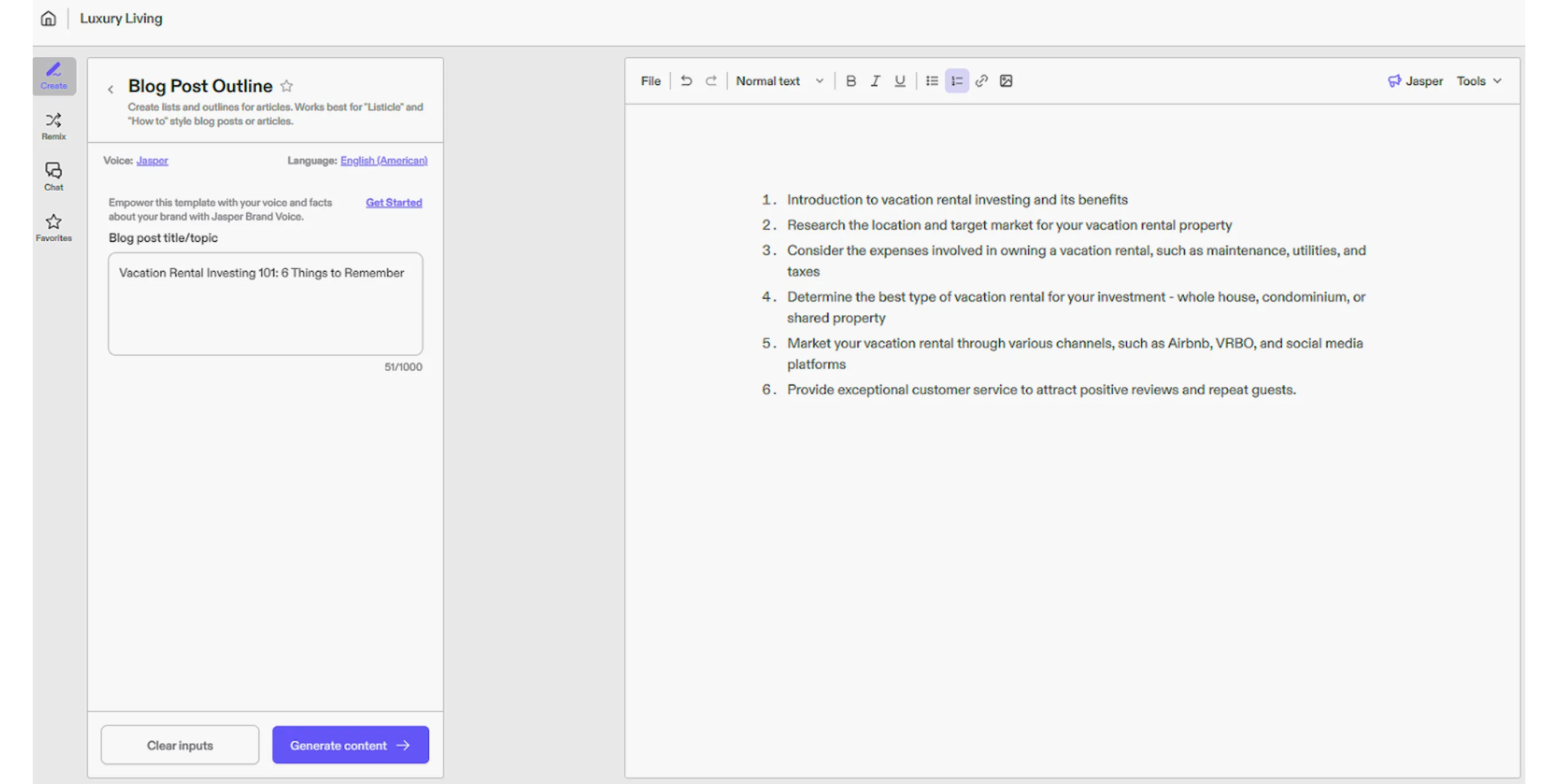Expand the Tools menu
1558x784 pixels.
click(x=1478, y=80)
